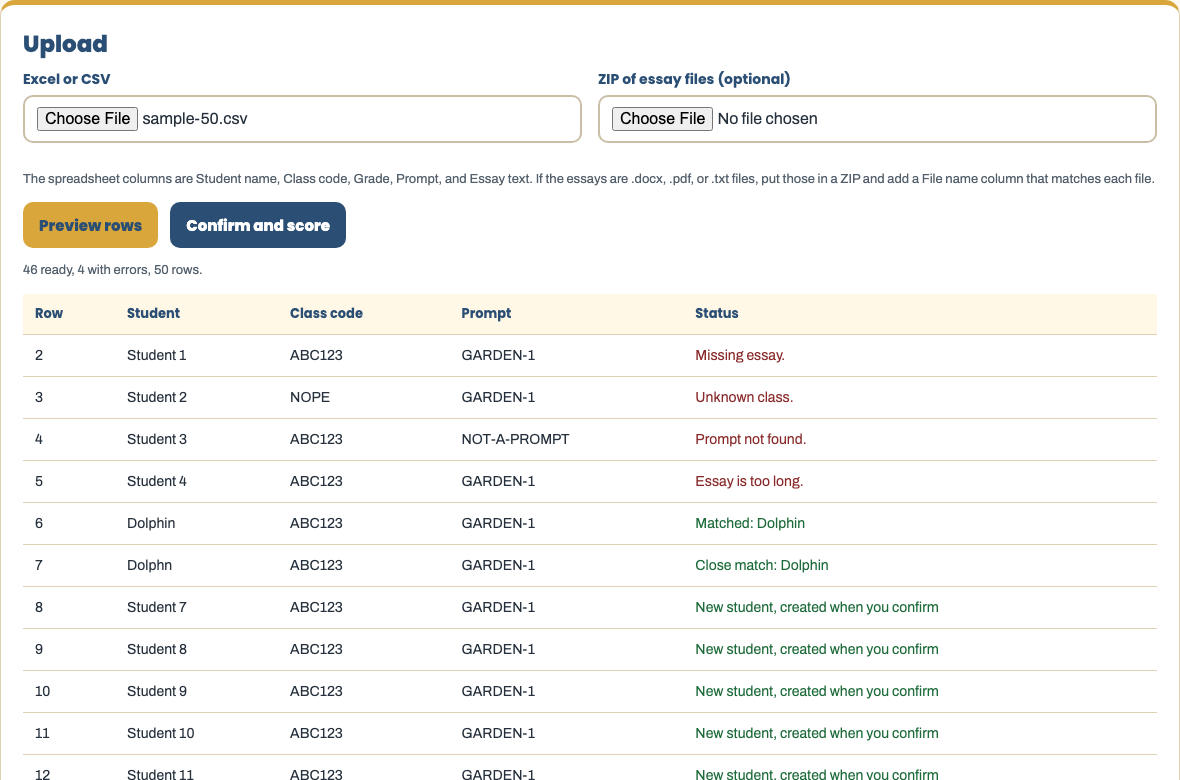Viewport: 1180px width, 780px height.
Task: Click the spreadsheet columns help text
Action: 588,179
